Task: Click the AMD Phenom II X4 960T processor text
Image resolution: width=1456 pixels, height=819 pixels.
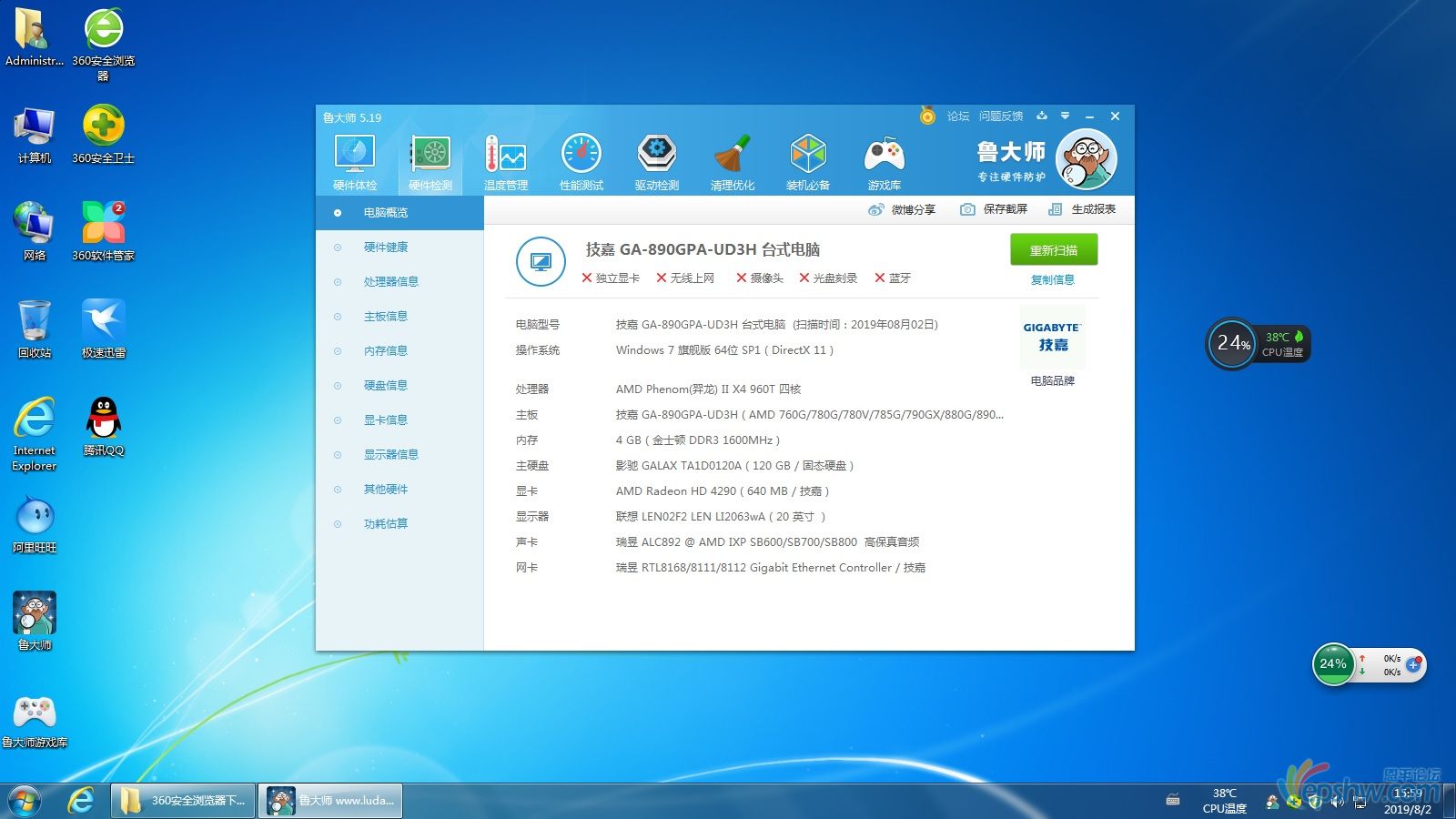Action: 708,389
